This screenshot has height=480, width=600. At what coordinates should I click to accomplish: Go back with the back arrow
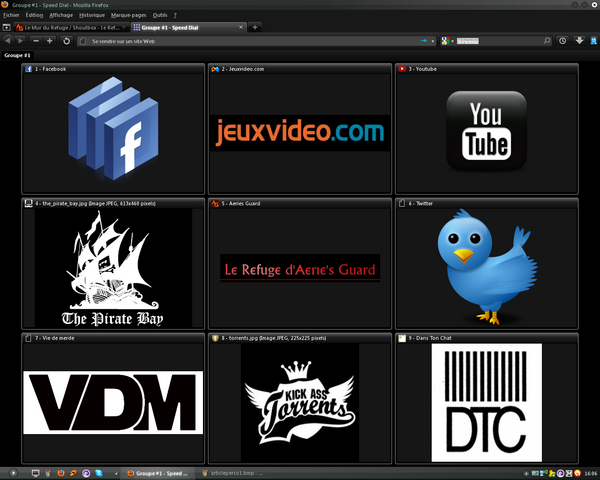tap(8, 41)
